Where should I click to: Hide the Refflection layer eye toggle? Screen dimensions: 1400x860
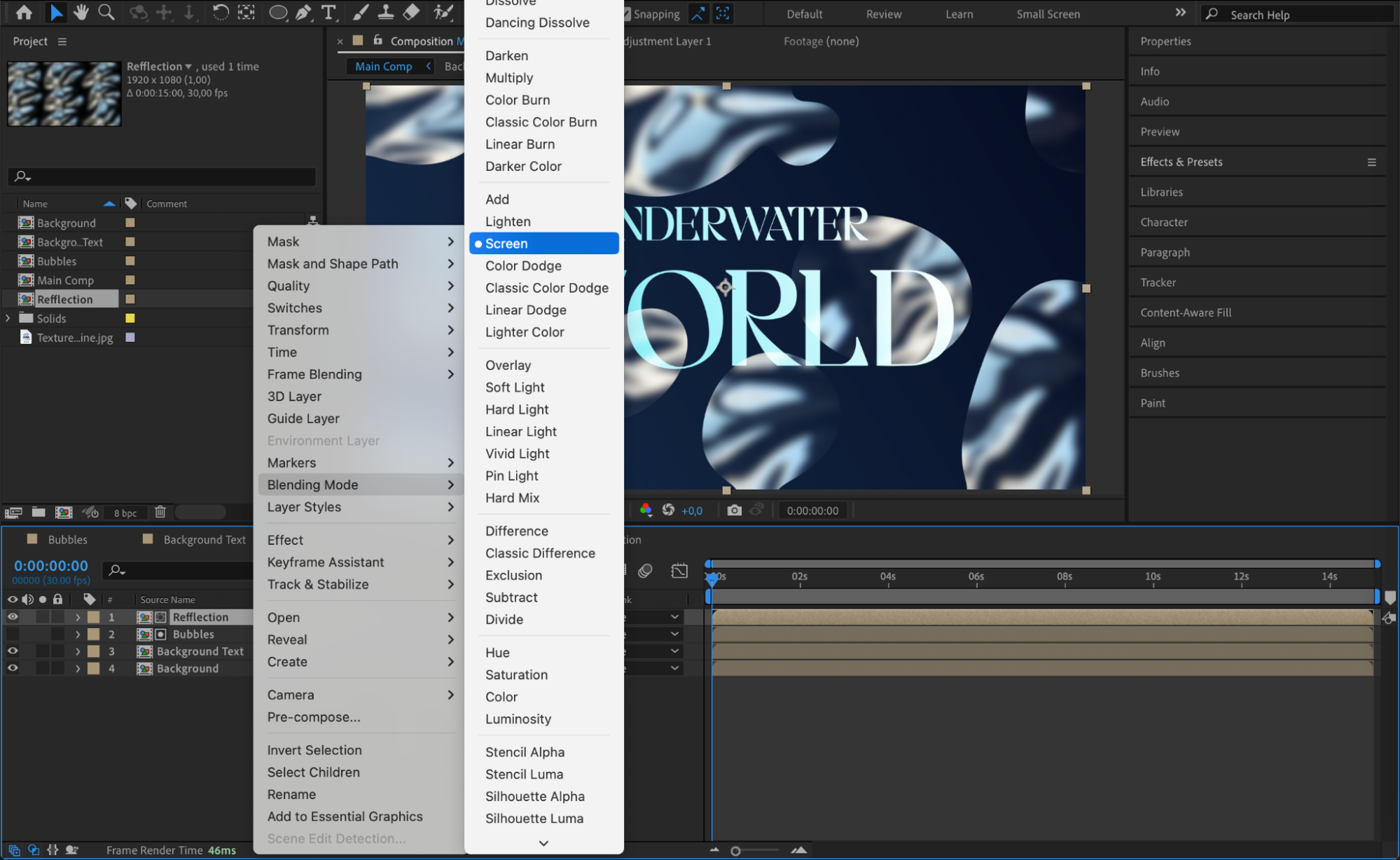[13, 617]
